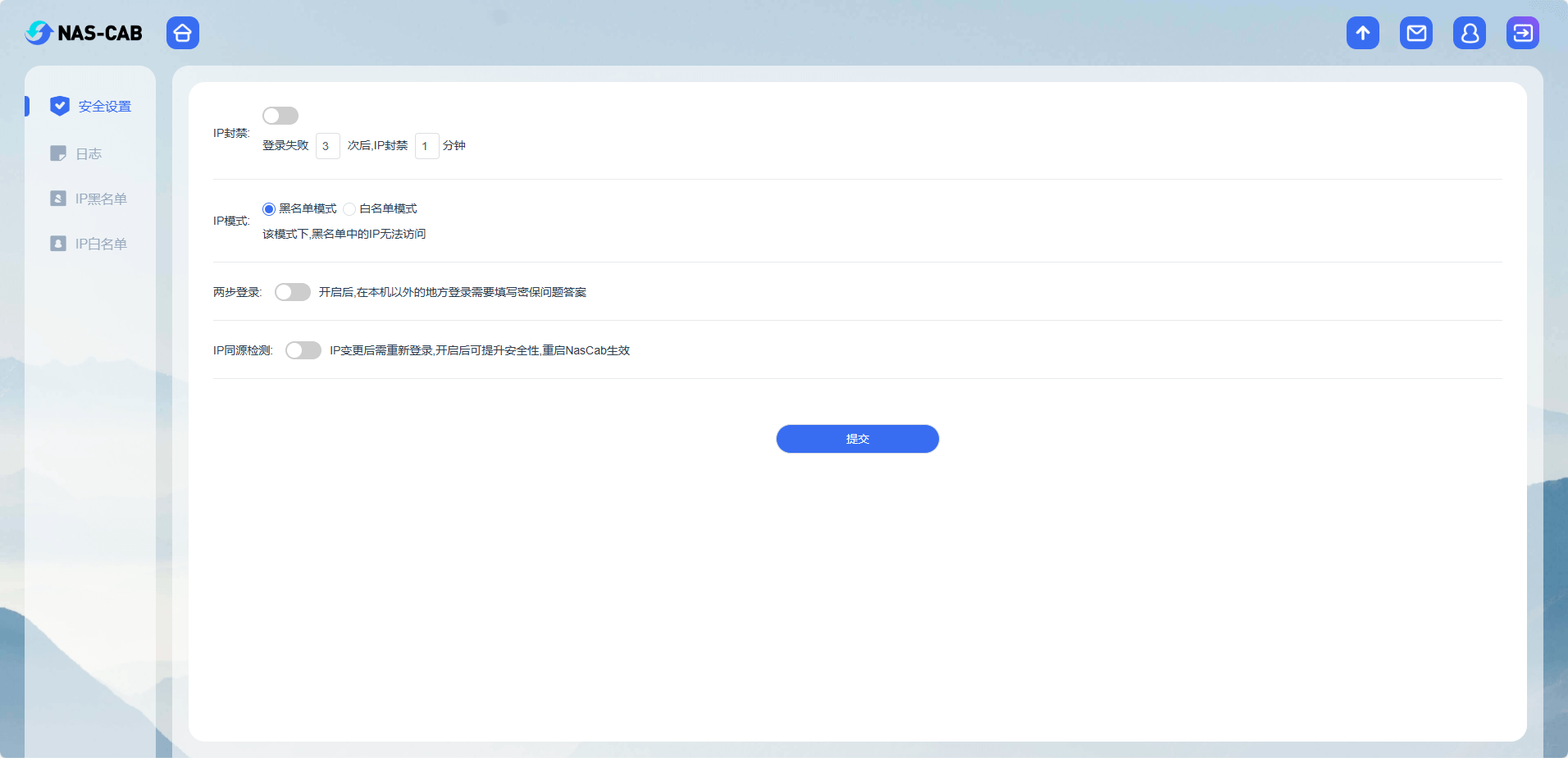Click the IP白名单 list icon

(57, 244)
